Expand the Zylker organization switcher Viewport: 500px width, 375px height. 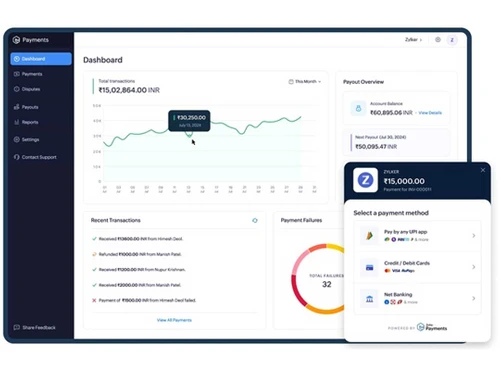pyautogui.click(x=413, y=40)
